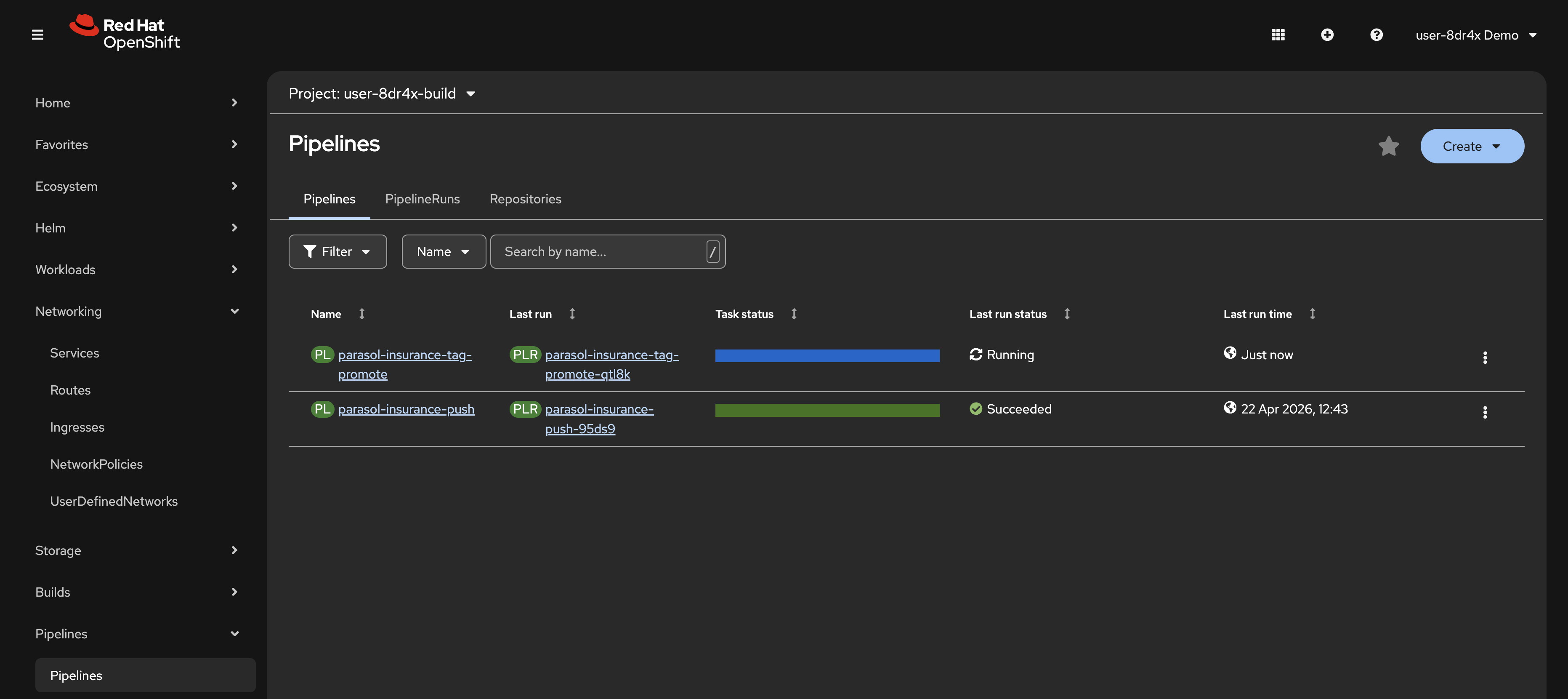Image resolution: width=1568 pixels, height=699 pixels.
Task: Open the Name search-type dropdown
Action: tap(443, 251)
